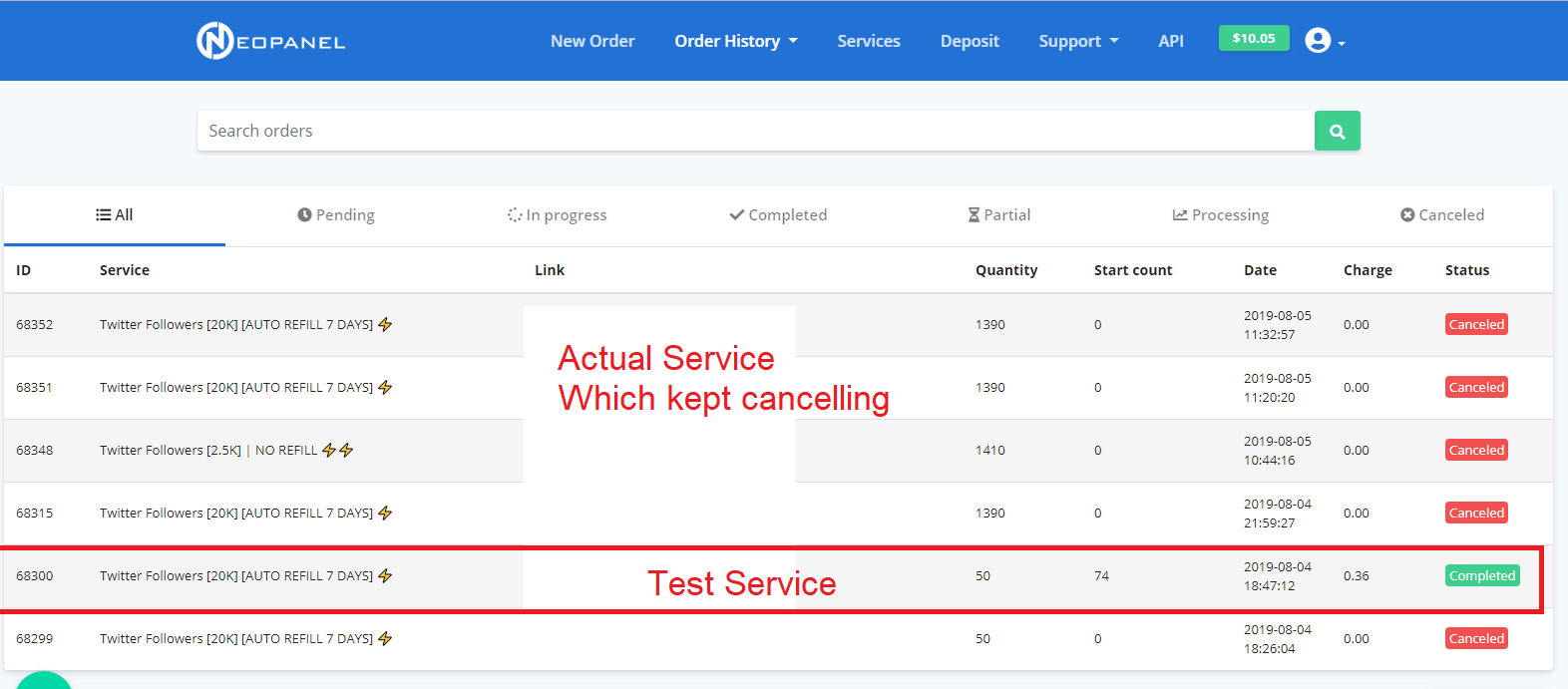Select the All orders tab
This screenshot has width=1568, height=689.
[x=115, y=214]
